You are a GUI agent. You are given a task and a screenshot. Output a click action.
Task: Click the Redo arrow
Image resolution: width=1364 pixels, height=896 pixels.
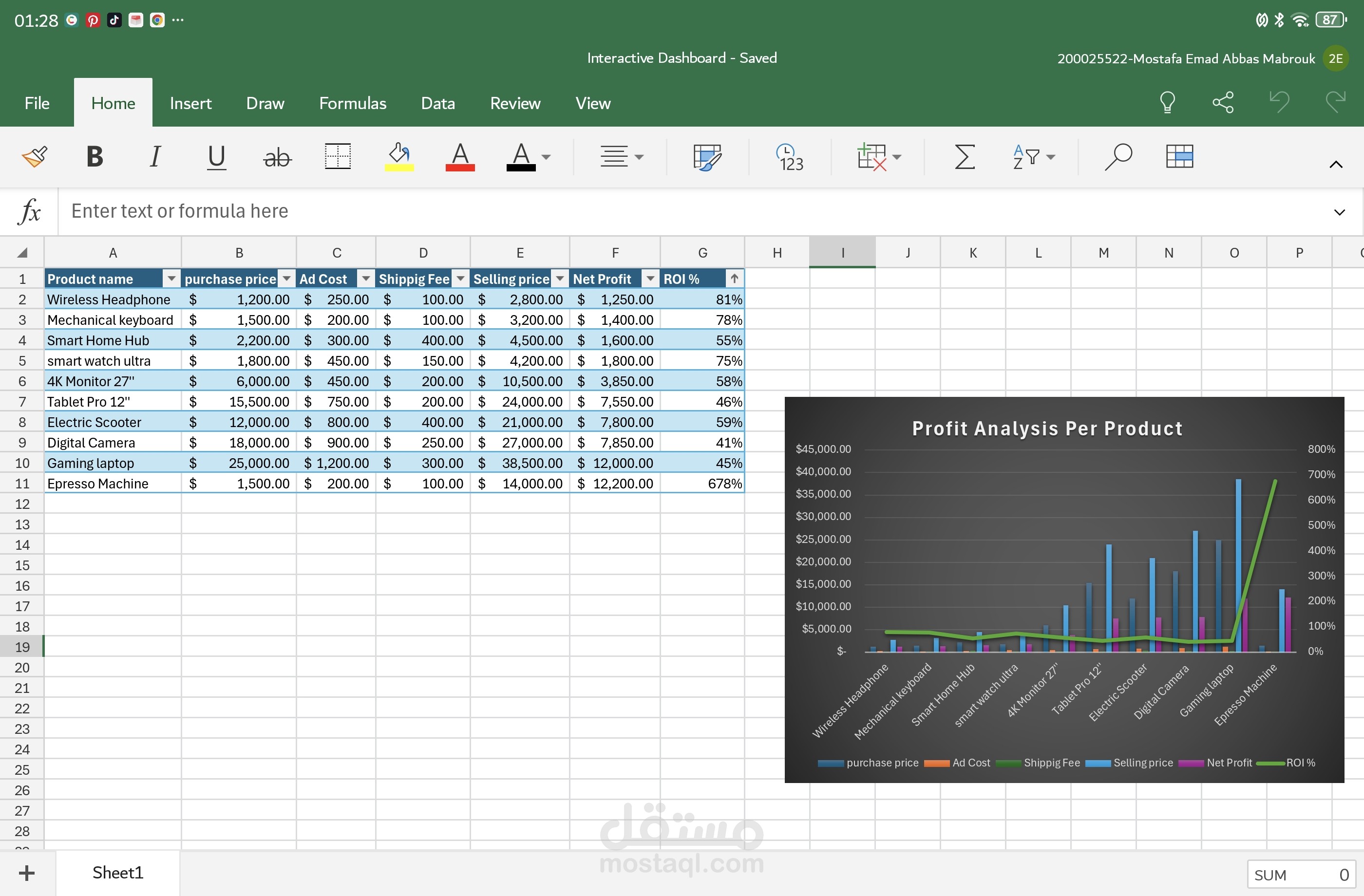click(1335, 103)
